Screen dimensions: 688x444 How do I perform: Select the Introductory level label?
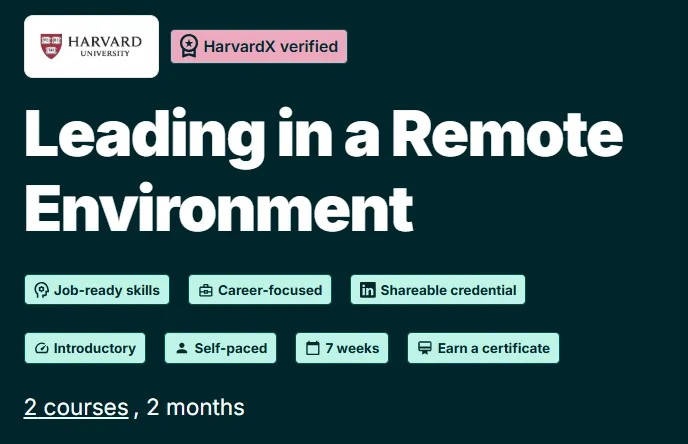[95, 348]
